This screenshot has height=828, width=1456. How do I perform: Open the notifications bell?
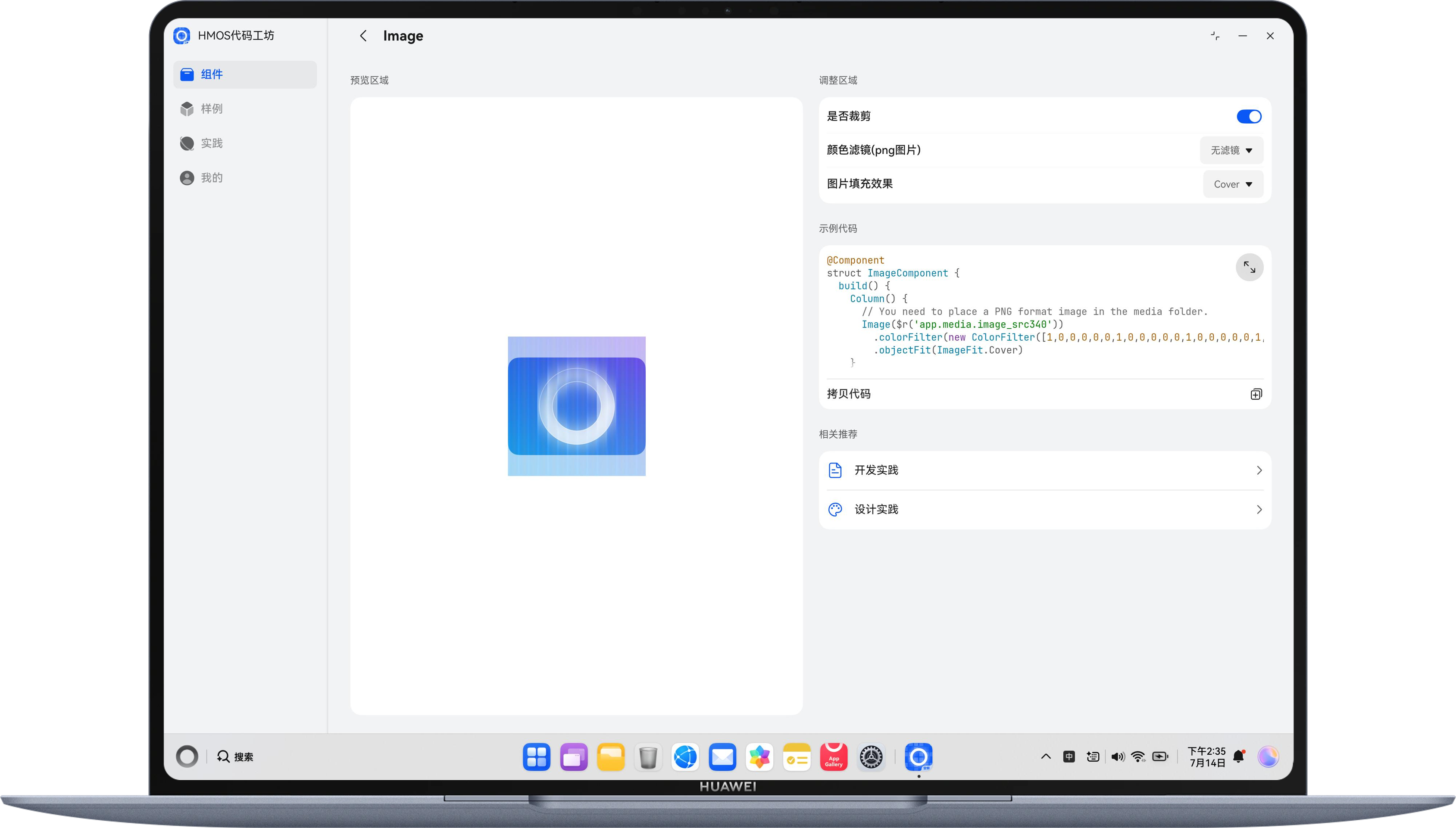(x=1239, y=757)
